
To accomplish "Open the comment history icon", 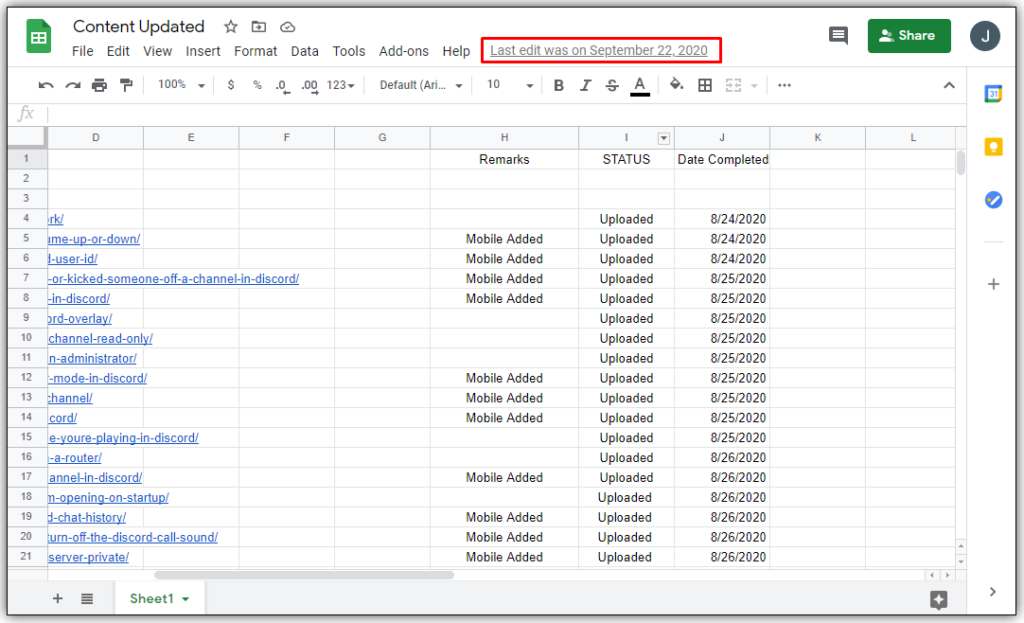I will 838,35.
